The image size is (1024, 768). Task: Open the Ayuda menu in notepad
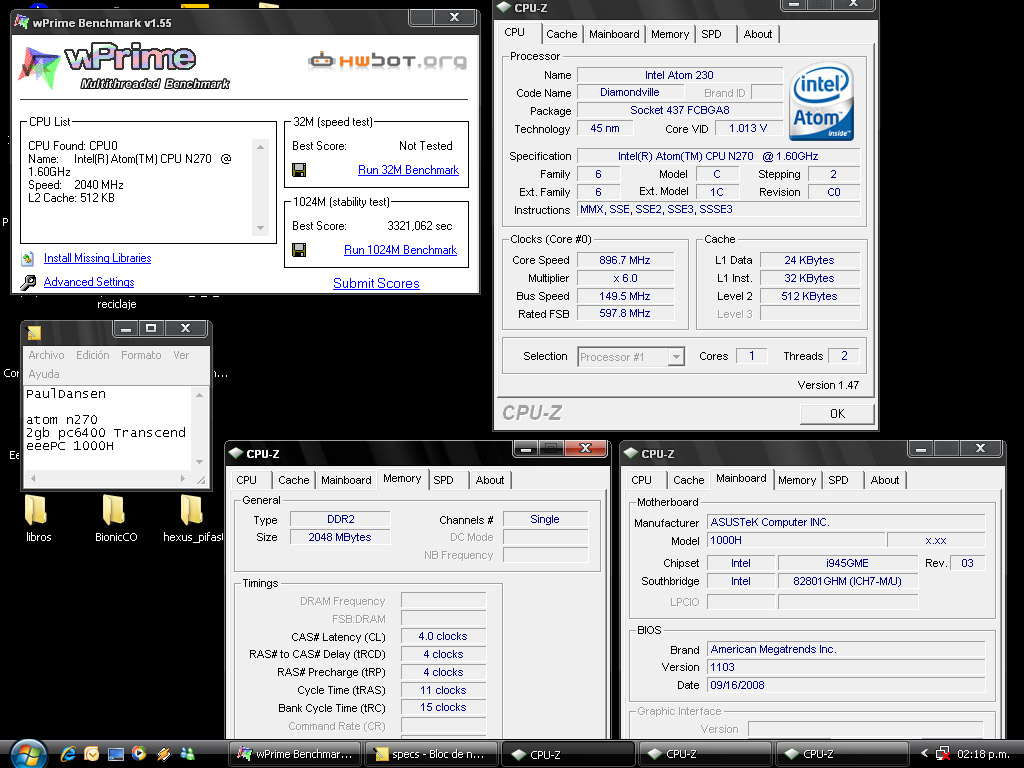44,374
